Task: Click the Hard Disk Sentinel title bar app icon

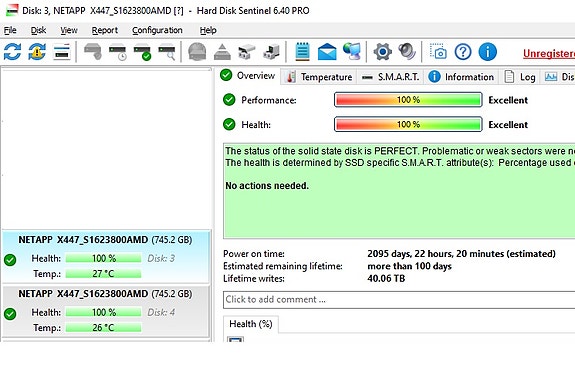Action: [x=12, y=10]
